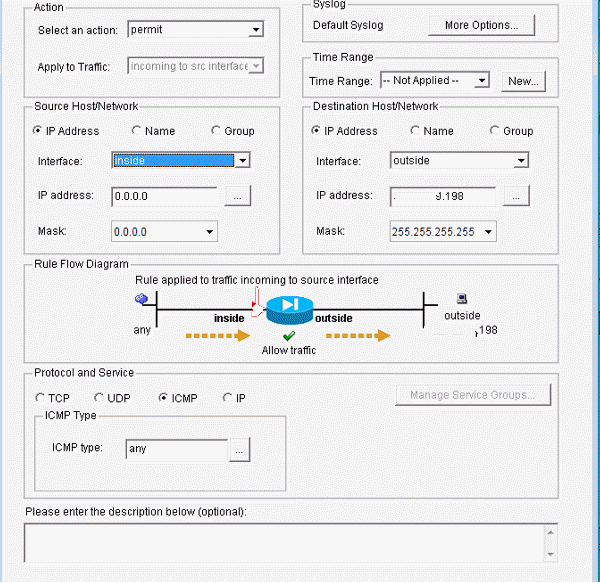Click the destination IP address field
The image size is (600, 583).
coord(443,196)
